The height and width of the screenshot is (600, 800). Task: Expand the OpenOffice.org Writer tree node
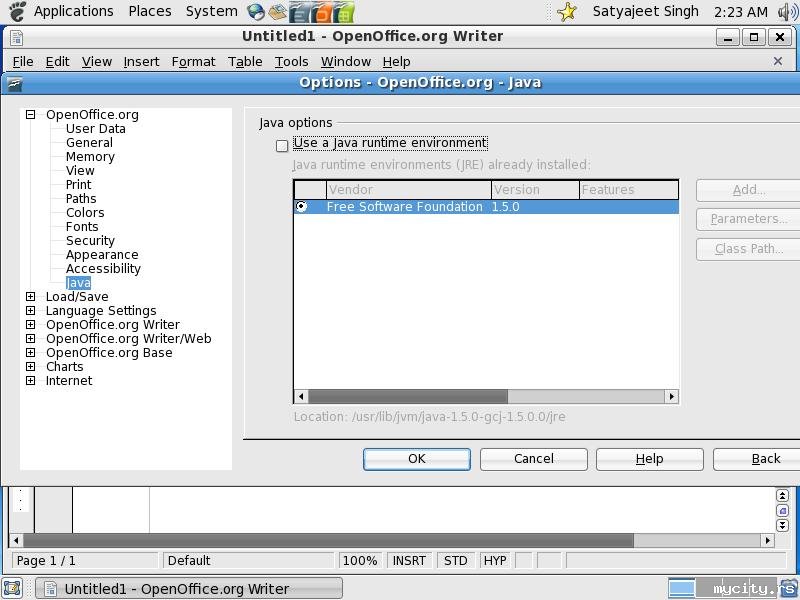tap(31, 324)
